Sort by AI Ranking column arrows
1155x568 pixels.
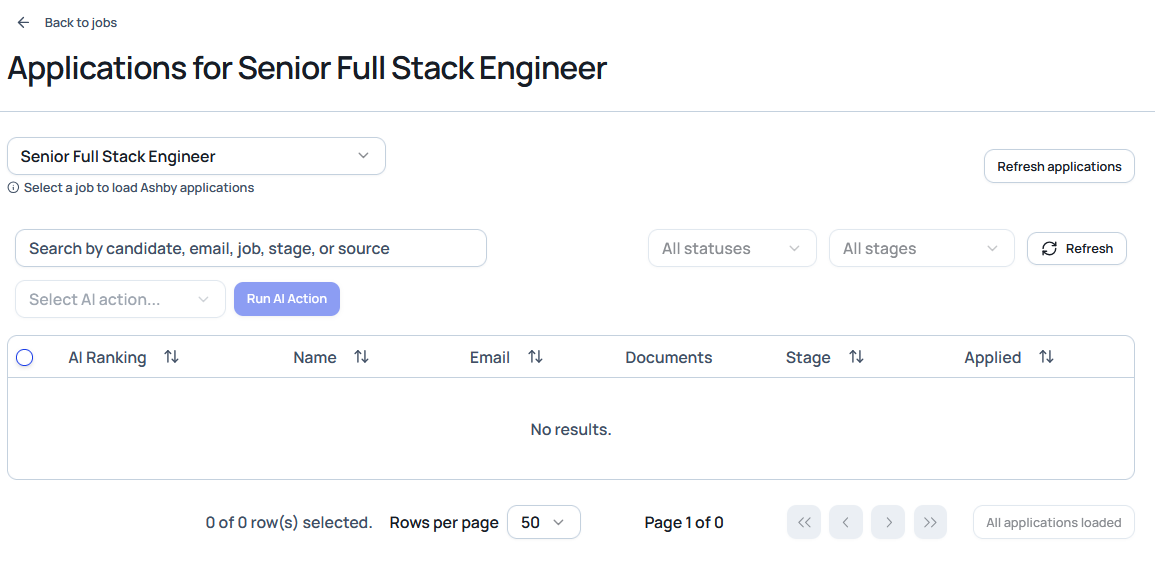[171, 357]
